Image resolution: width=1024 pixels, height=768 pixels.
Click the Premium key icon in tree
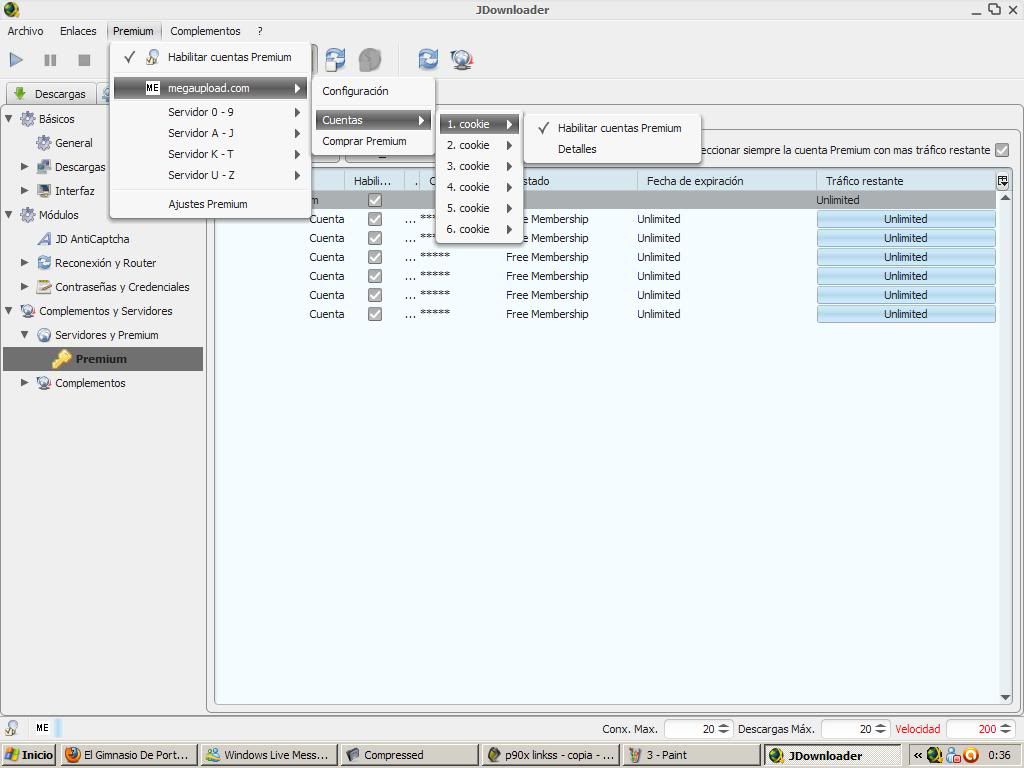62,359
